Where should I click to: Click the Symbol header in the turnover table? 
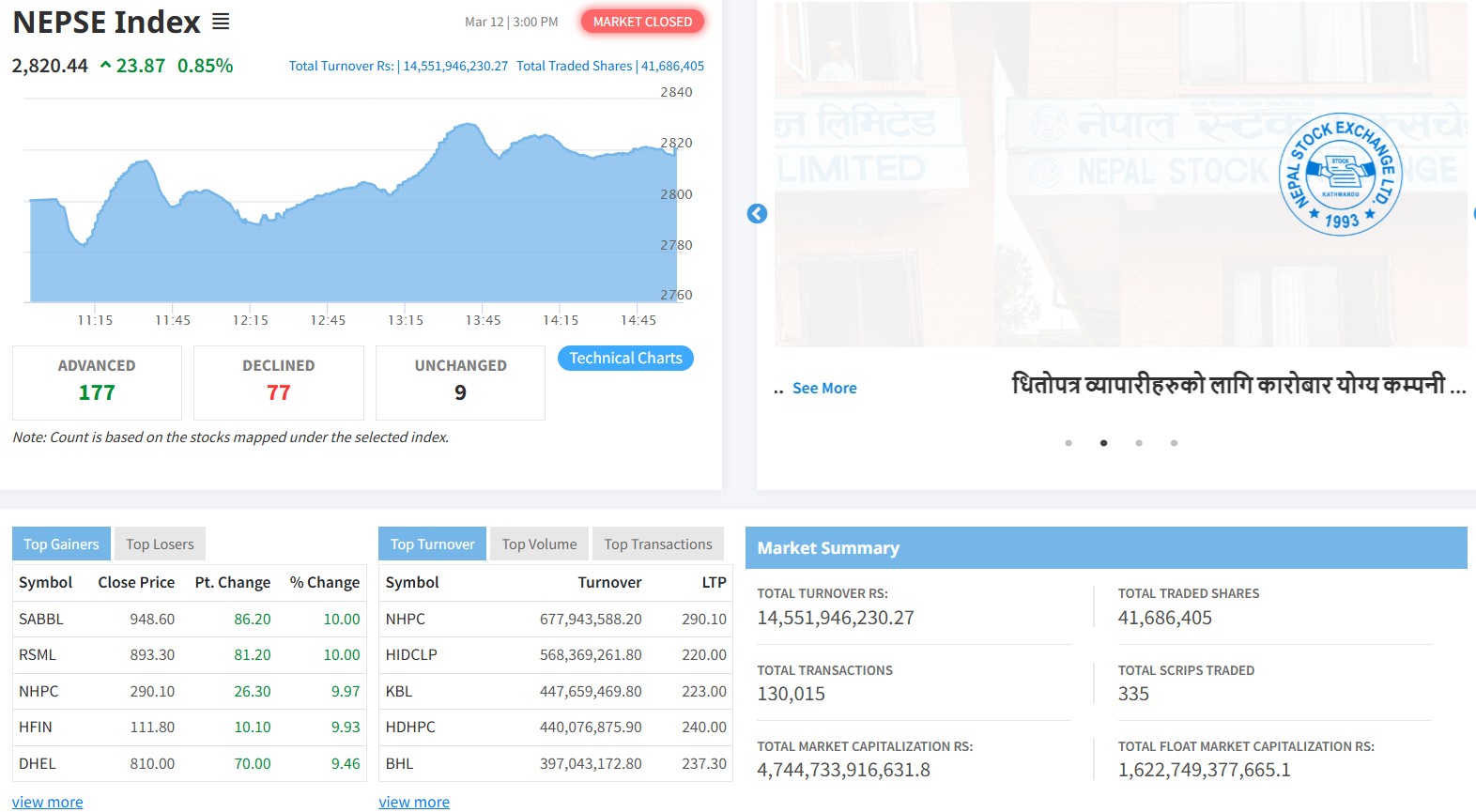412,583
